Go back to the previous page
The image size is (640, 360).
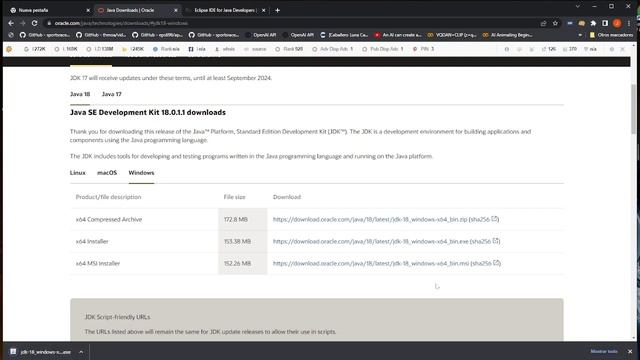click(x=11, y=23)
